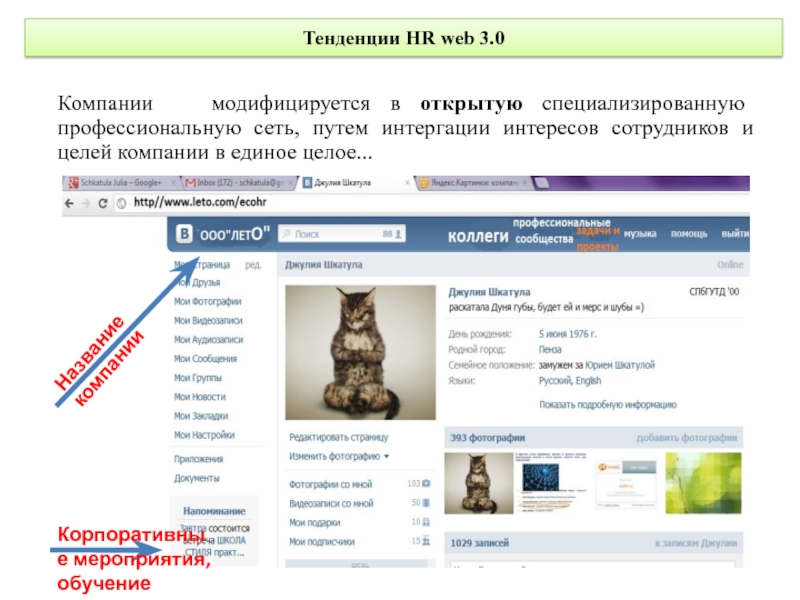Click the subscribers icon next to 15
800x600 pixels.
pyautogui.click(x=426, y=541)
